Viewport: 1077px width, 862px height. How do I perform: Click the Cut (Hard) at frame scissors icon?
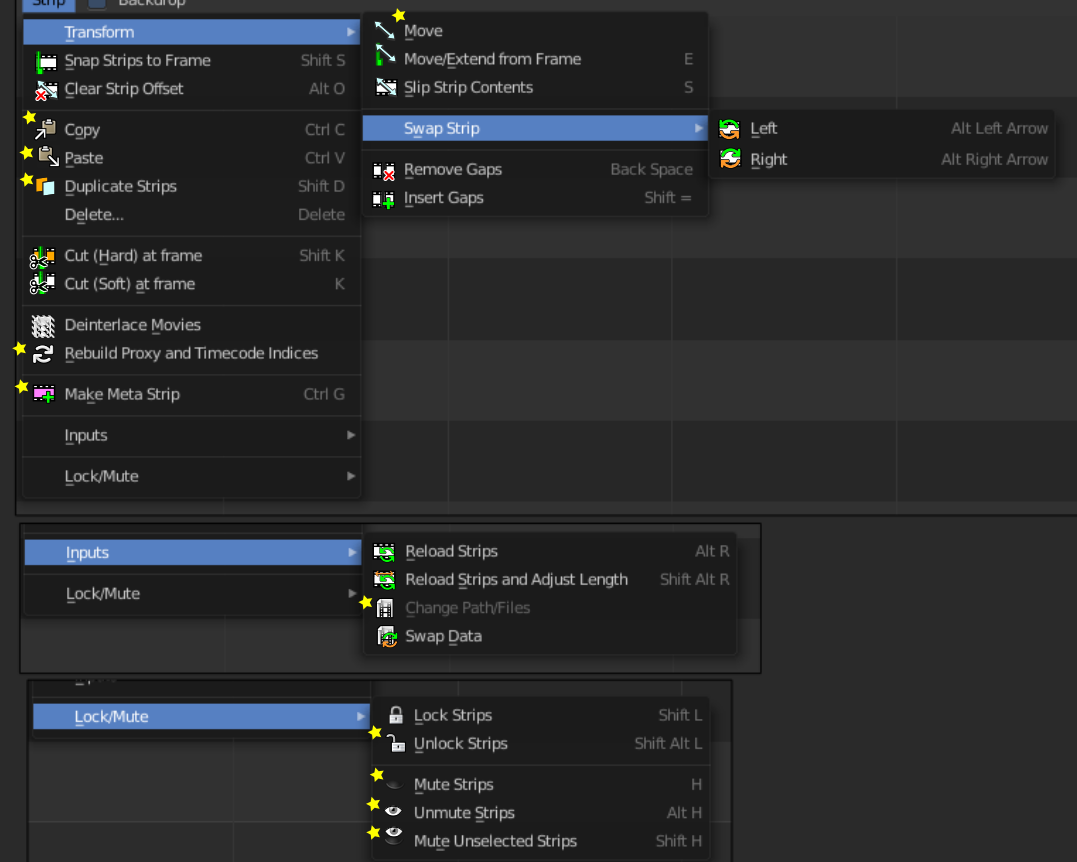pos(43,257)
